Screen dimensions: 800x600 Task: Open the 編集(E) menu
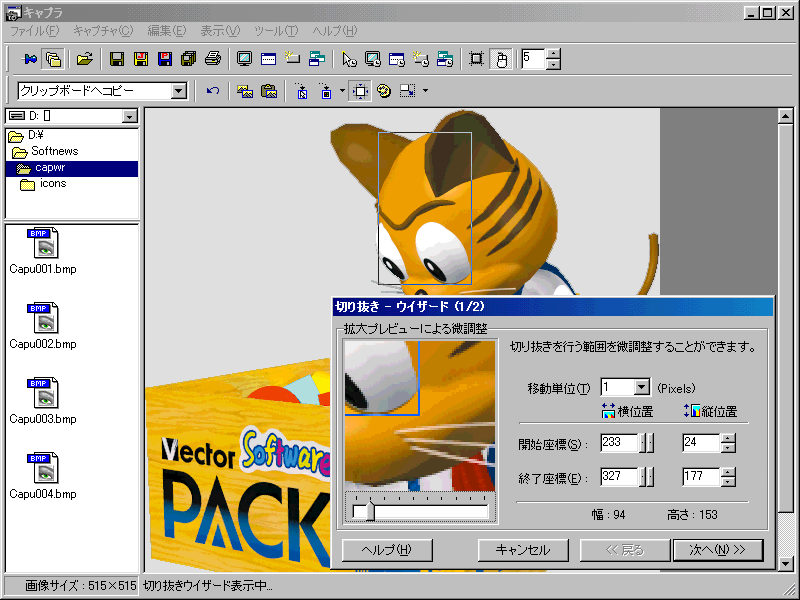(x=167, y=31)
